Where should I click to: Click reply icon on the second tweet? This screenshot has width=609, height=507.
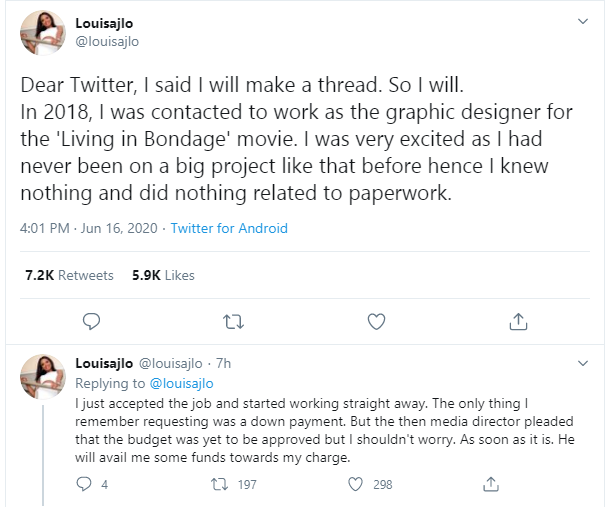86,484
